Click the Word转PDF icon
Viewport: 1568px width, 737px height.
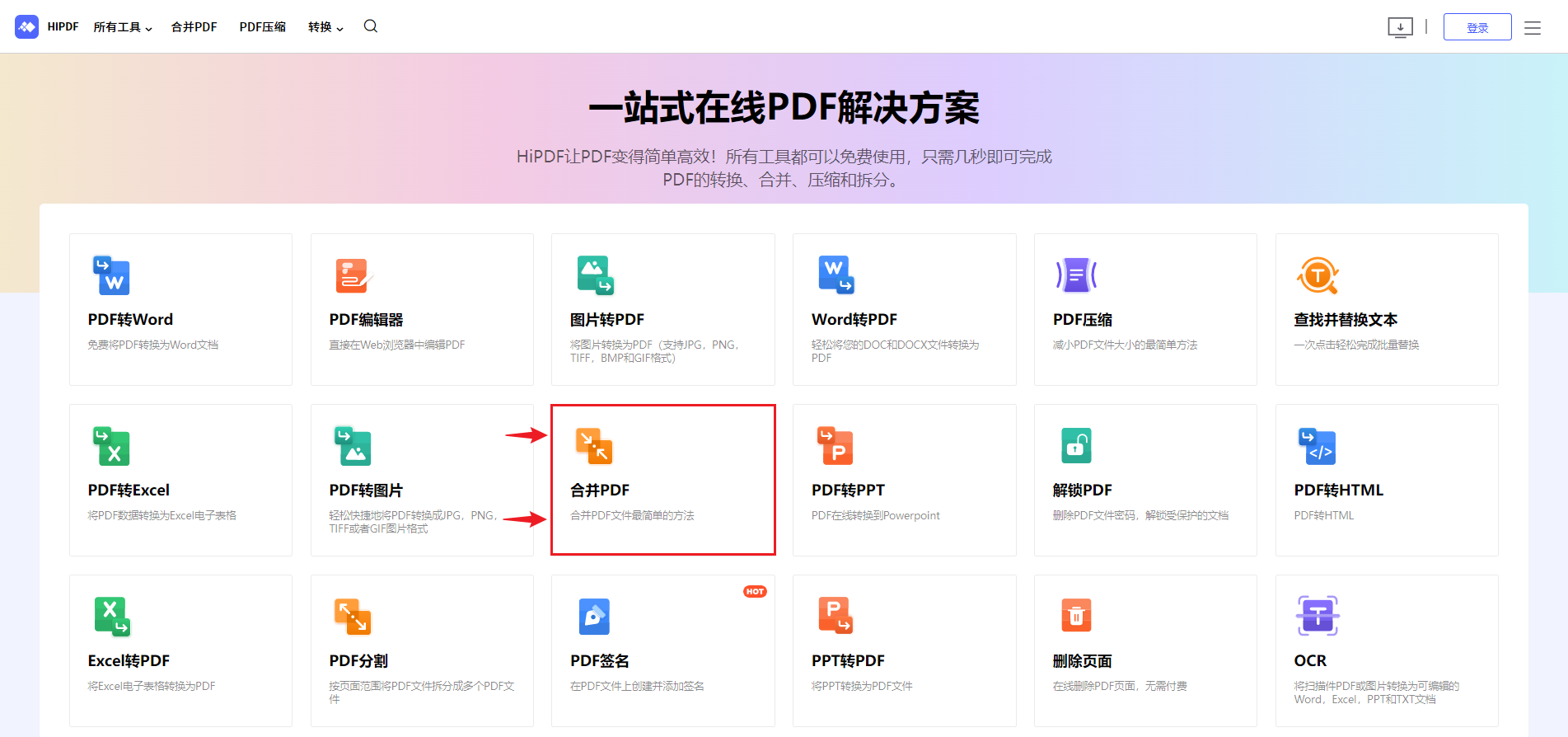836,275
